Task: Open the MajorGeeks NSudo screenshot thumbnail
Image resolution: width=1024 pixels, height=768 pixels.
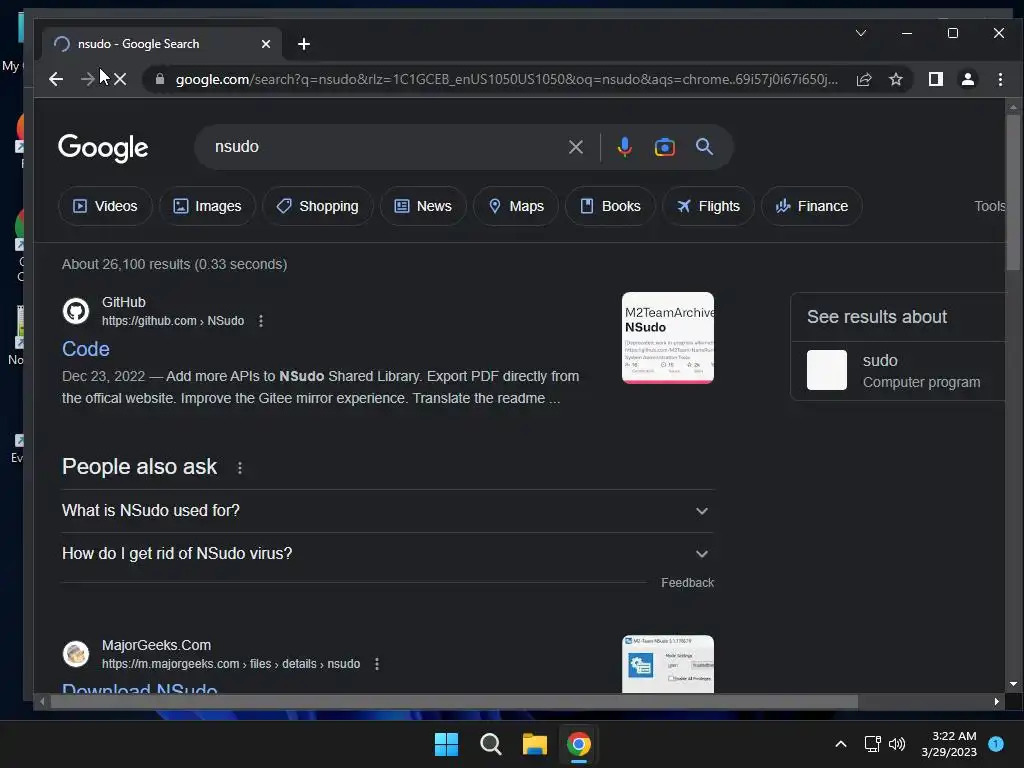Action: pos(667,664)
